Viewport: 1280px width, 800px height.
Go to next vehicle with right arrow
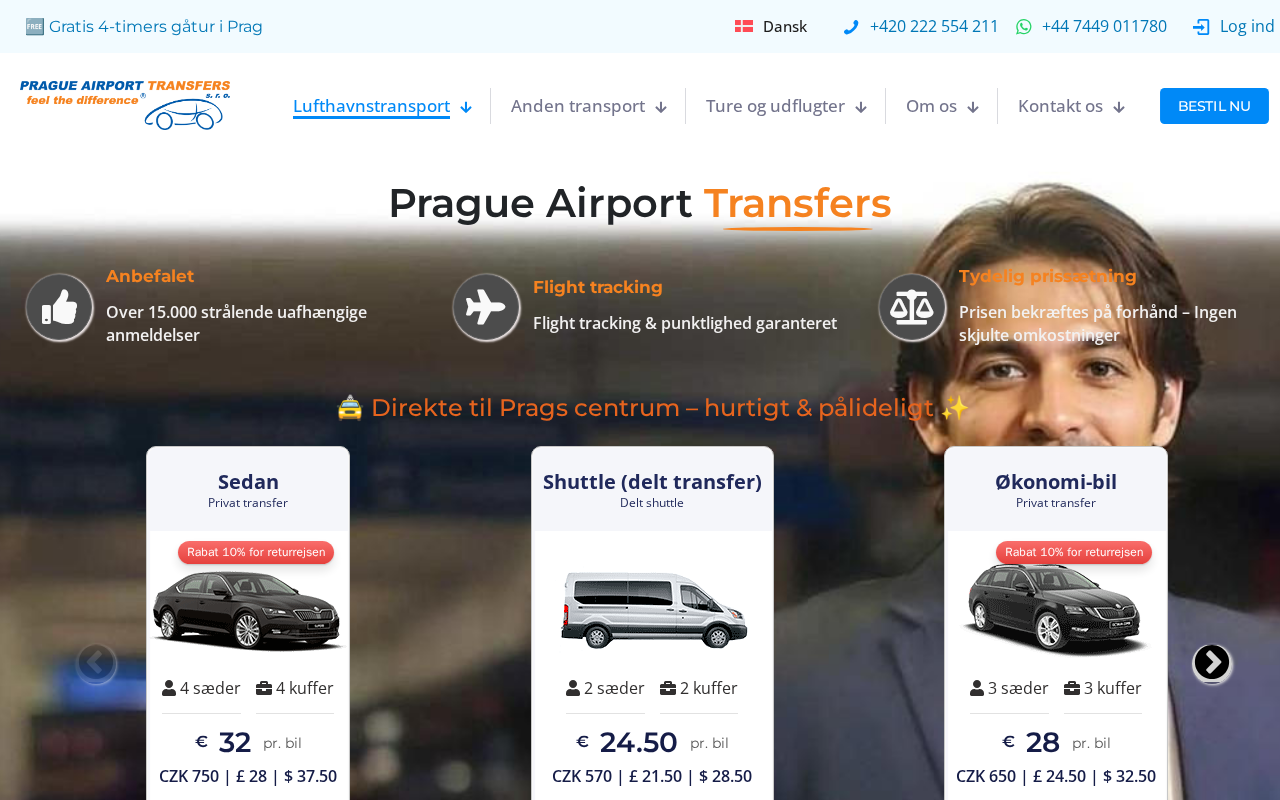coord(1212,662)
